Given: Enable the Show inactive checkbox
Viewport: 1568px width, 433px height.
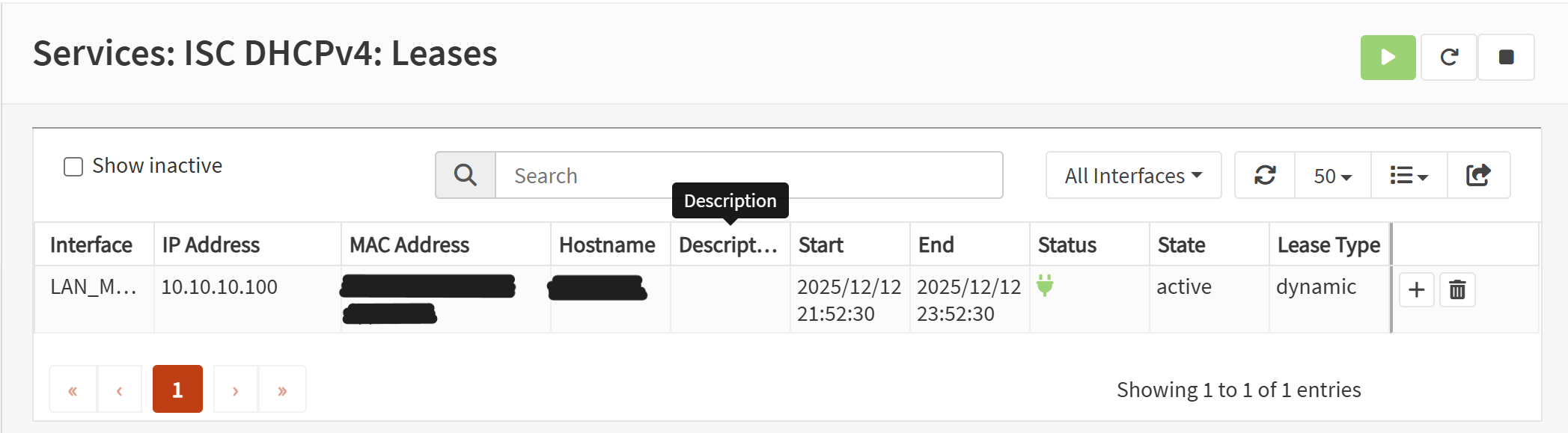Looking at the screenshot, I should pos(73,167).
